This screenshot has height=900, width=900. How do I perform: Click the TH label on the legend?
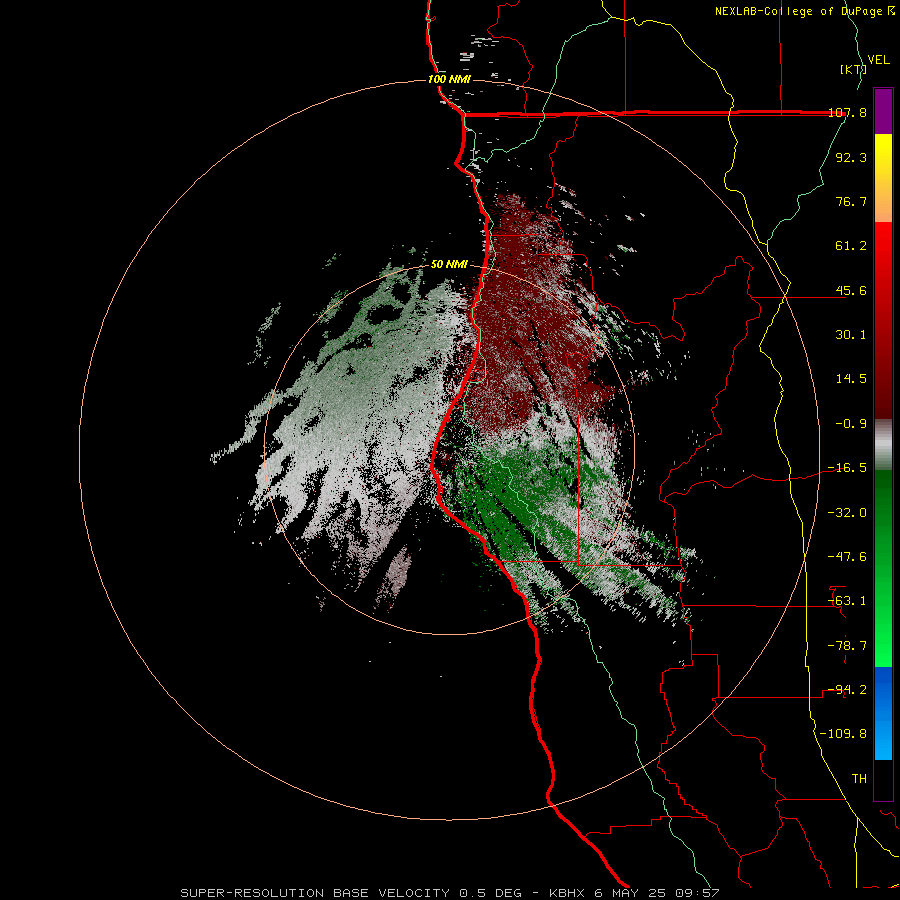point(859,778)
